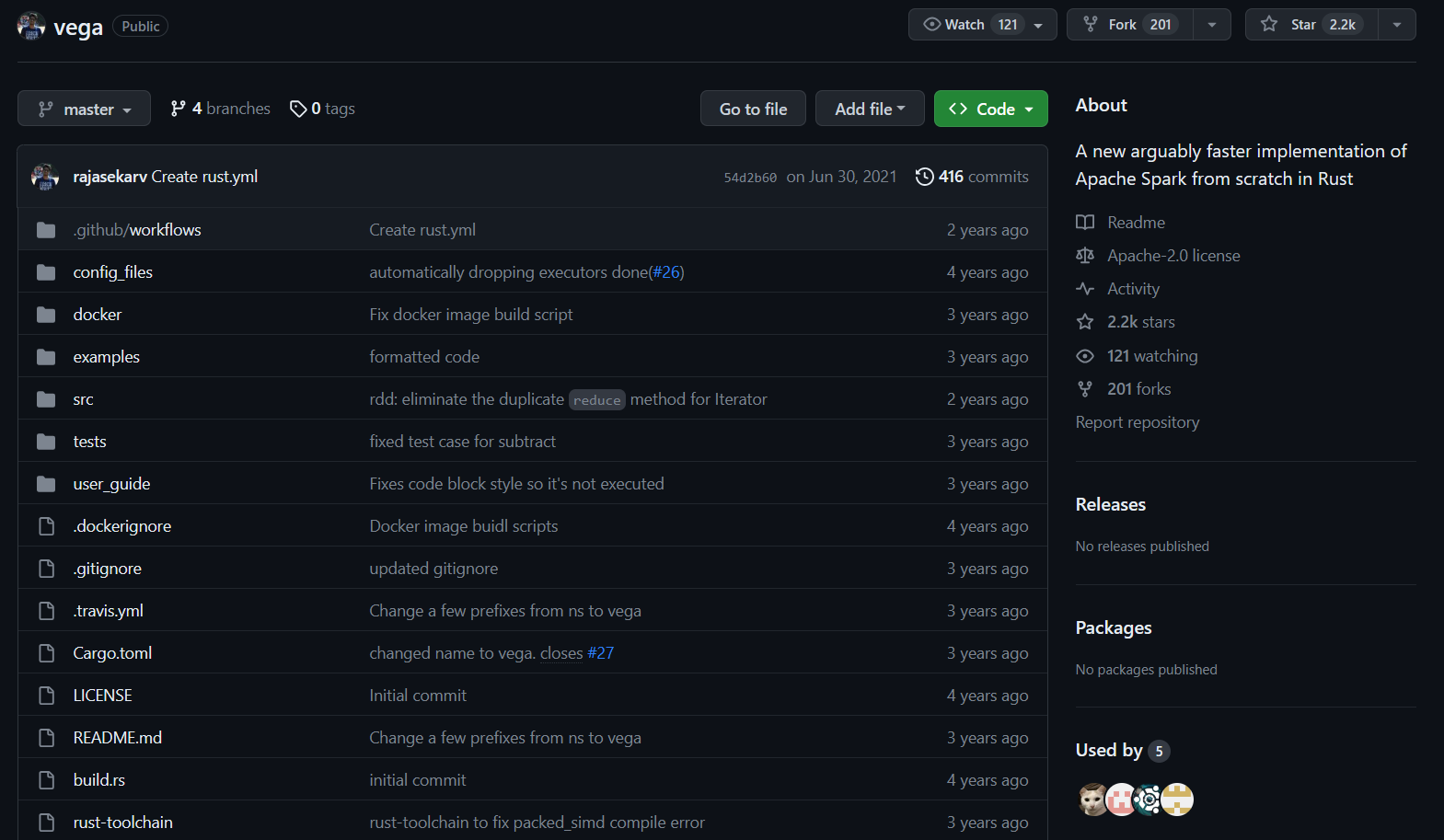Click the .gitignore file icon
The image size is (1444, 840).
coord(46,569)
